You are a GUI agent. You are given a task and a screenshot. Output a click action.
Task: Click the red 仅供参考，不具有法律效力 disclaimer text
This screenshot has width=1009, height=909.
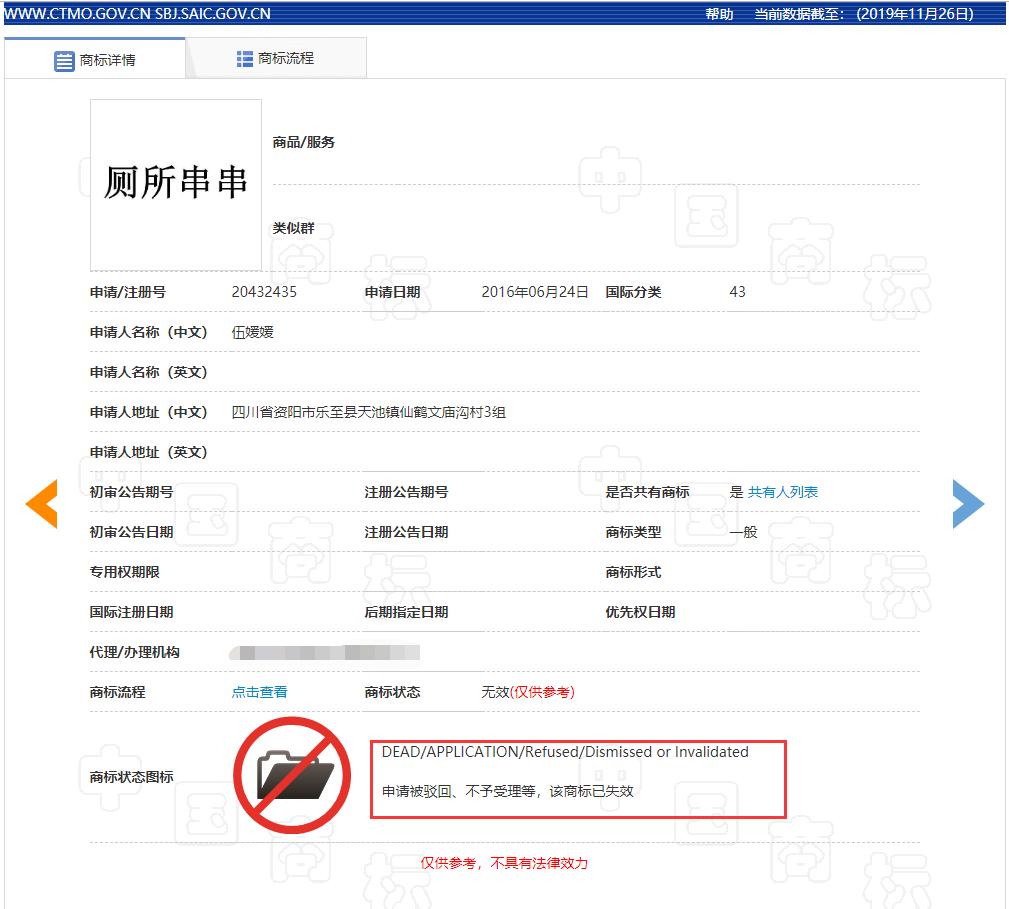pyautogui.click(x=504, y=864)
